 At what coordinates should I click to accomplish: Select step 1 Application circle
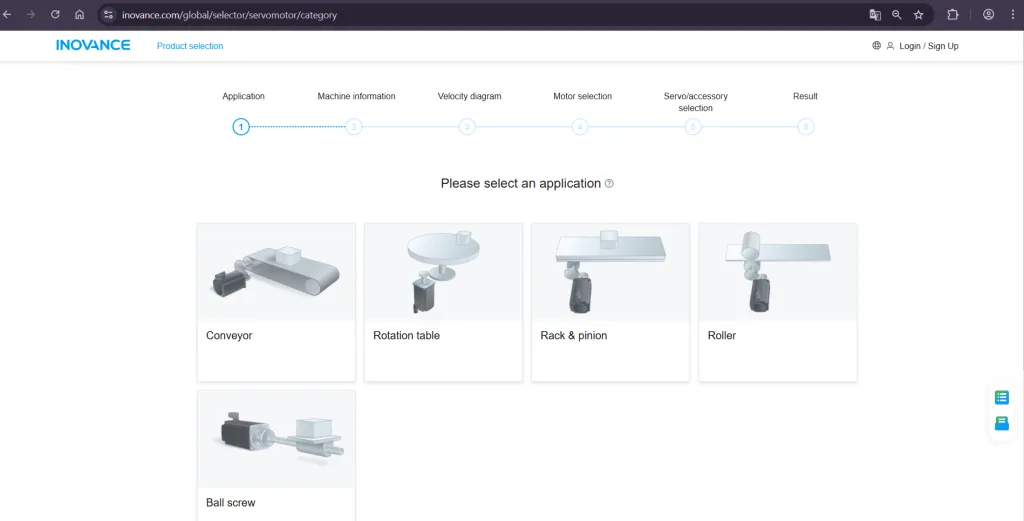[240, 127]
